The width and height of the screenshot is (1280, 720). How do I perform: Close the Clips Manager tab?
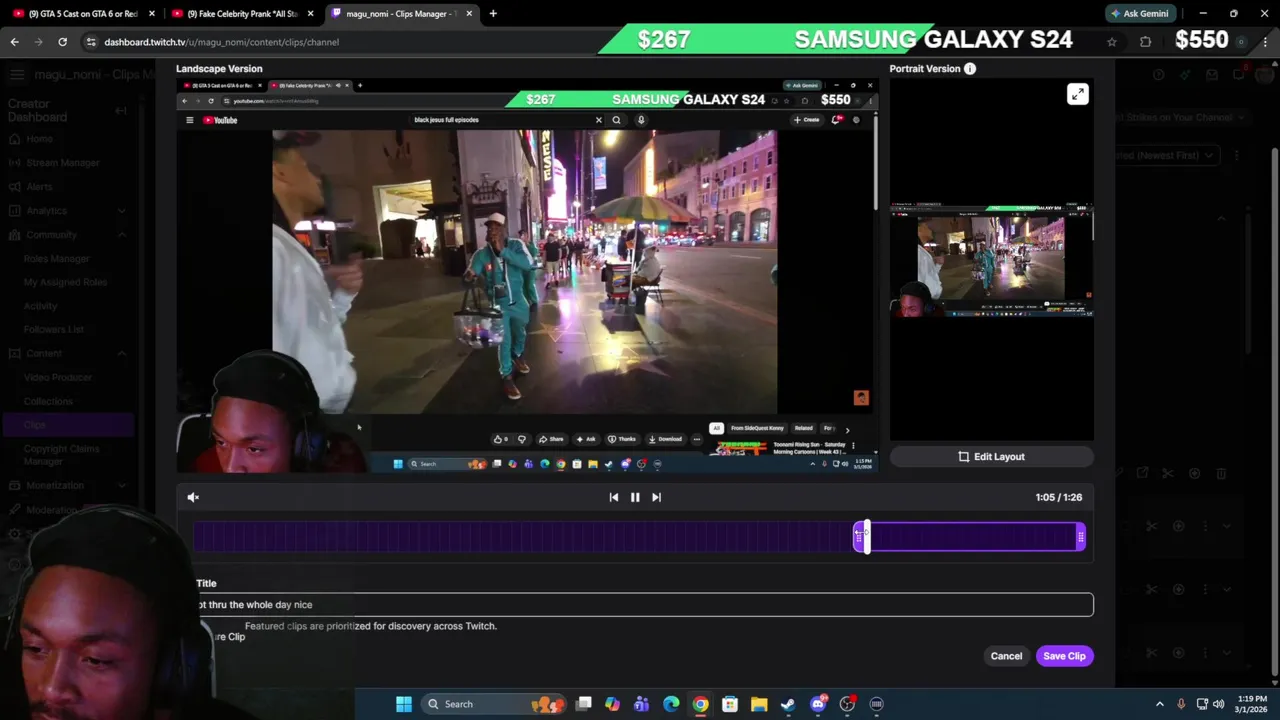(x=469, y=14)
